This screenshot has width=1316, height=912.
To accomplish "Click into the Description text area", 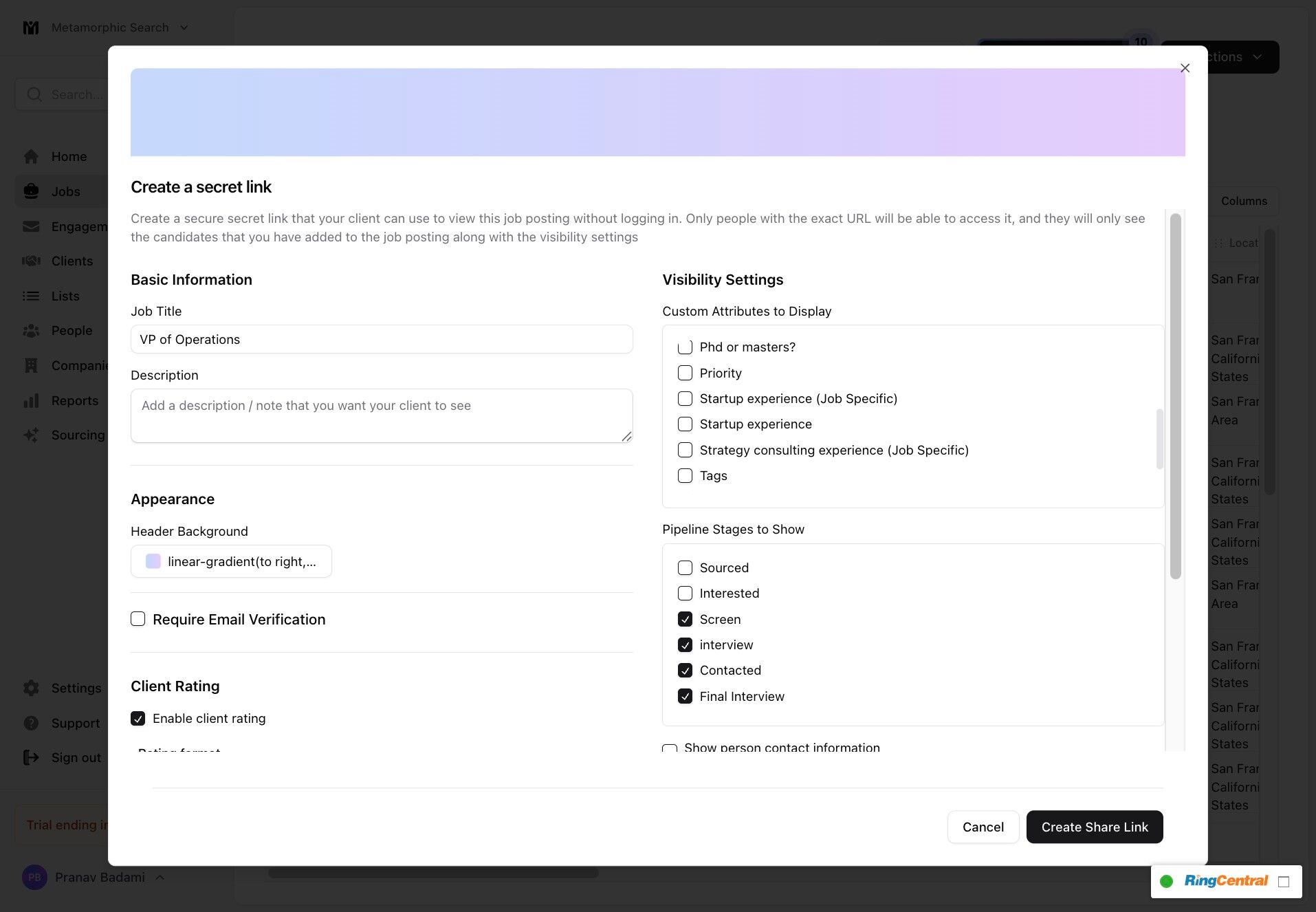I will tap(382, 415).
